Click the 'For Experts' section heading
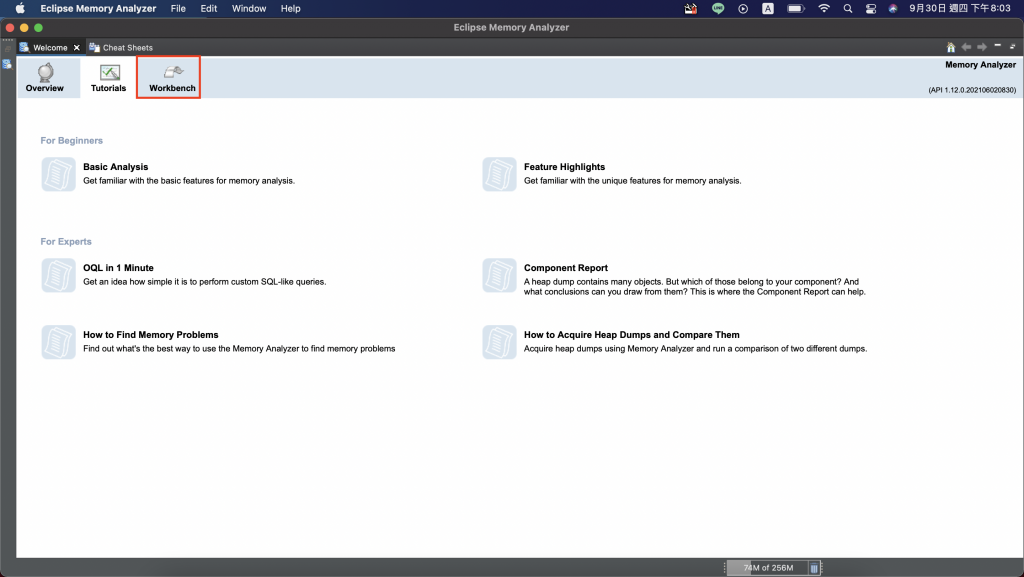1024x577 pixels. 66,242
